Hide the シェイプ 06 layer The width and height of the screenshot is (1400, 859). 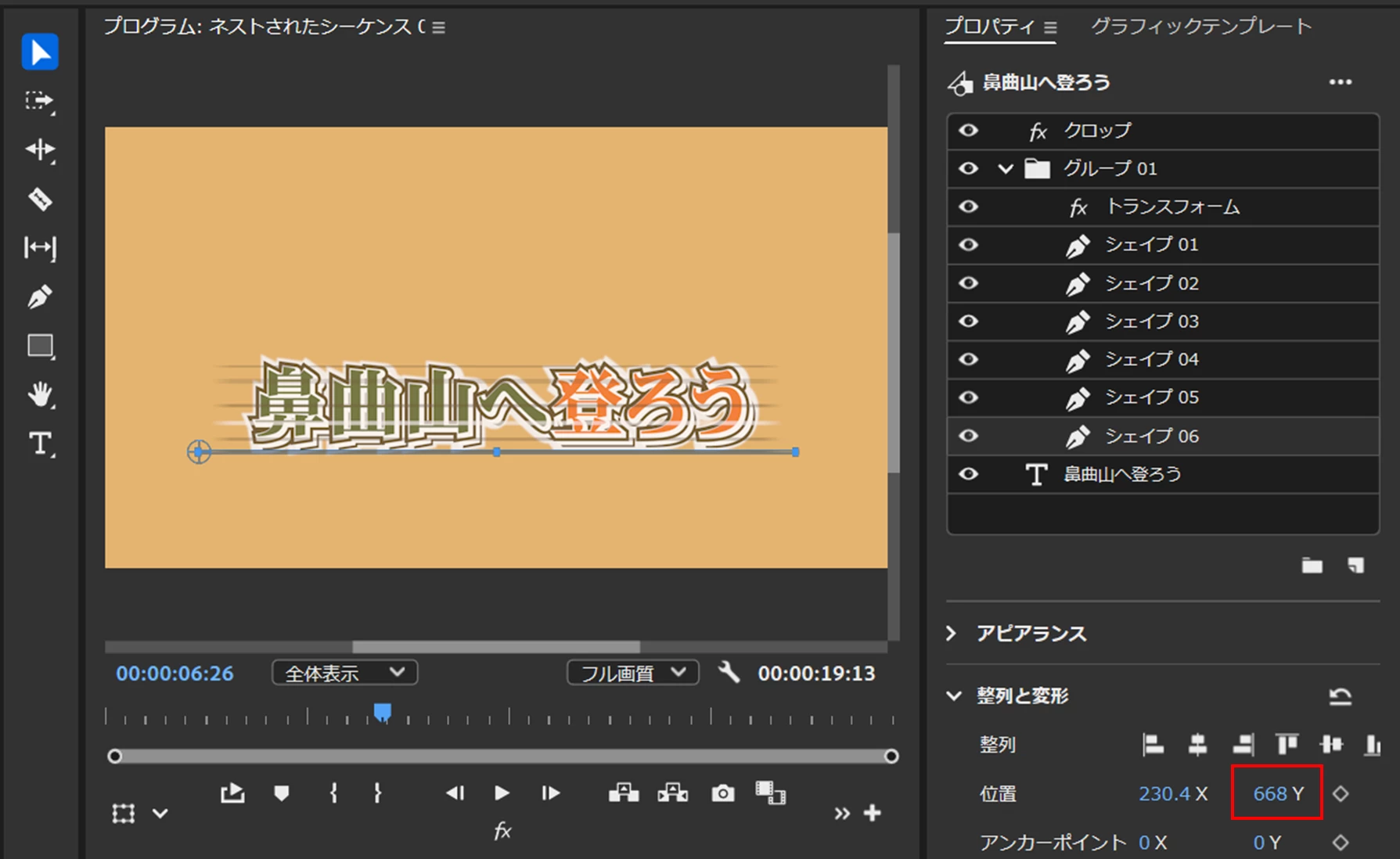pos(969,436)
